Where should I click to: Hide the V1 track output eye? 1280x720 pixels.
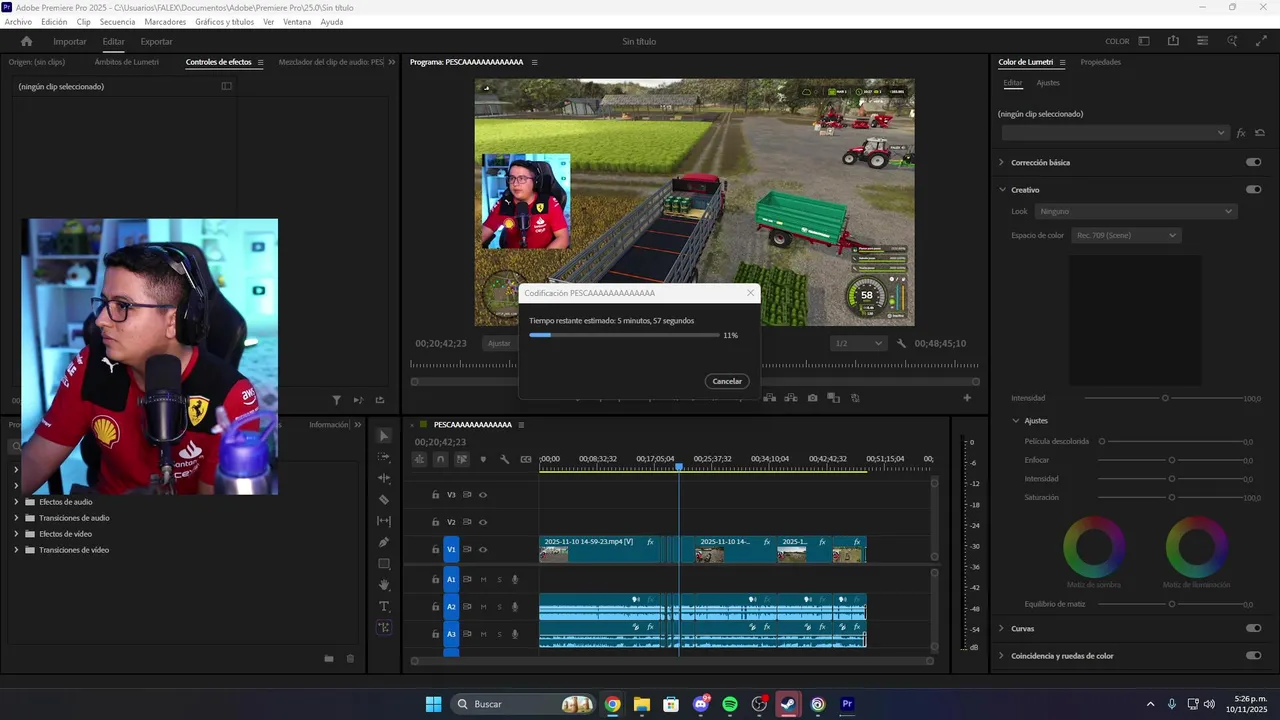[x=483, y=549]
